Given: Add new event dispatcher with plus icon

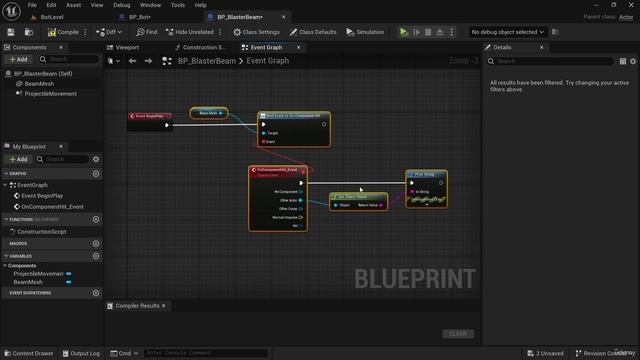Looking at the screenshot, I should (x=96, y=293).
